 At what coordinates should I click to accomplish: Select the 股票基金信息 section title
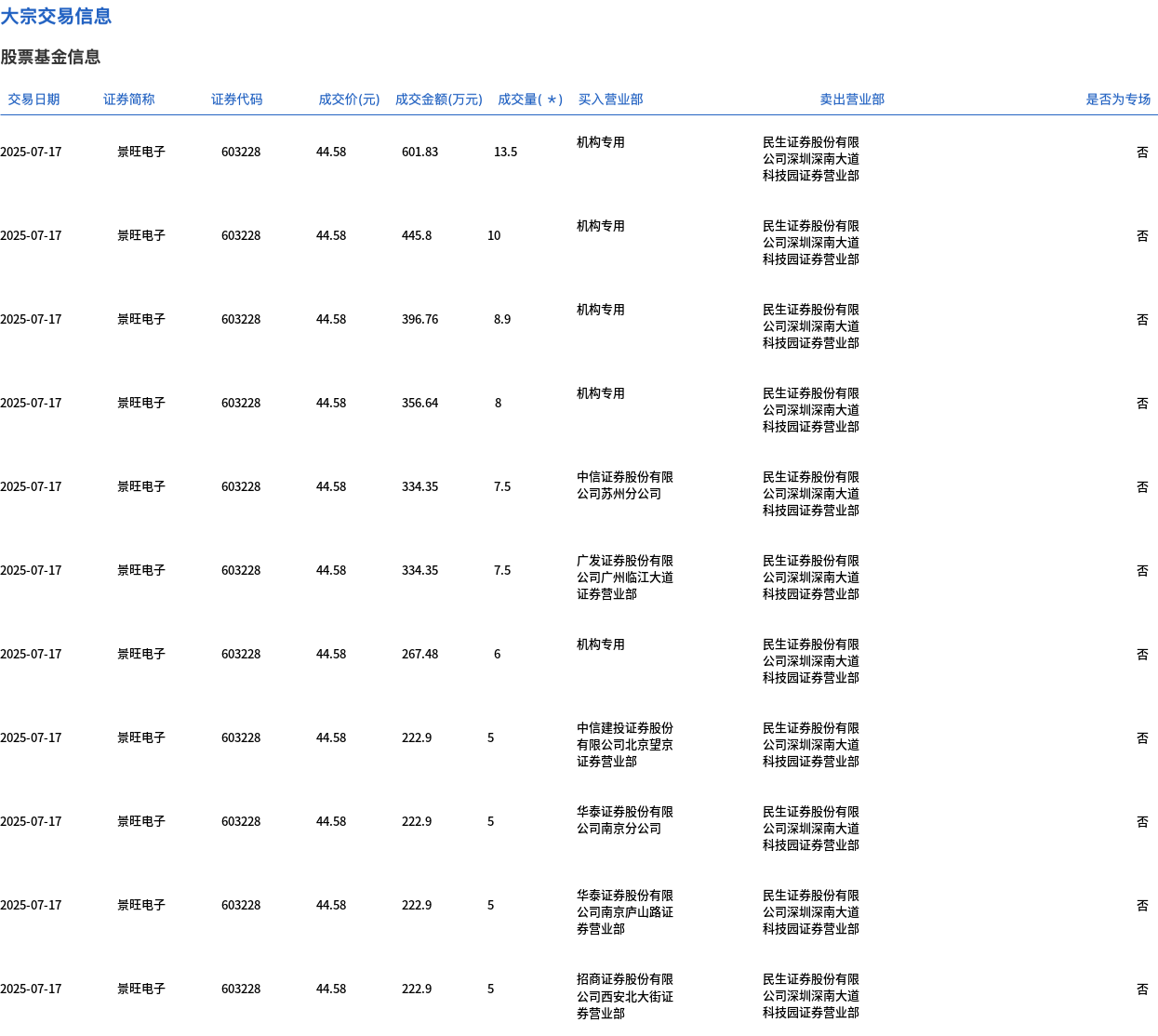50,57
